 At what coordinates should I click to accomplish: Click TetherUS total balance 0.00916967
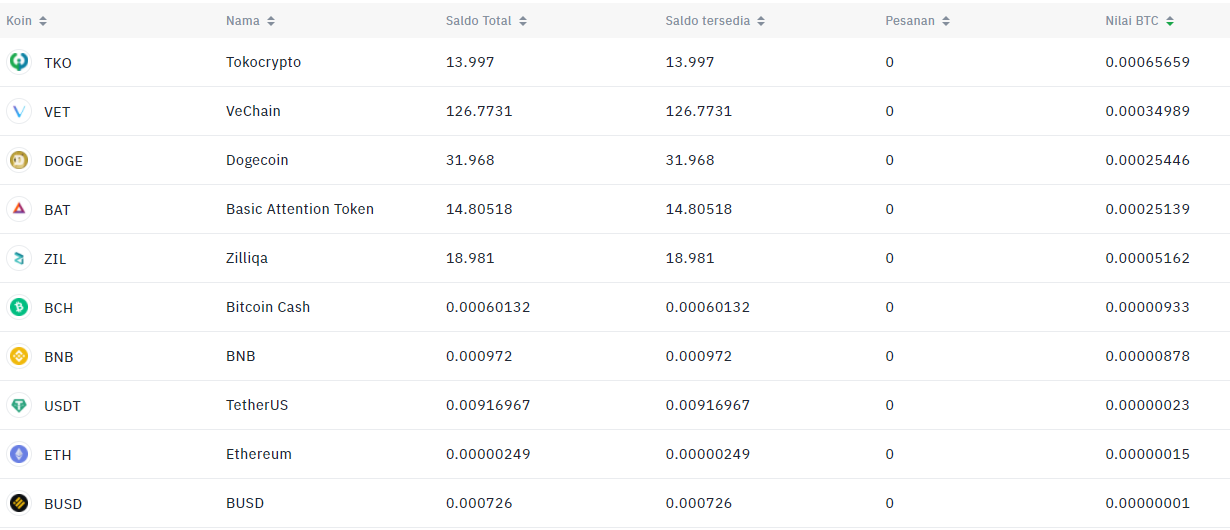(488, 405)
